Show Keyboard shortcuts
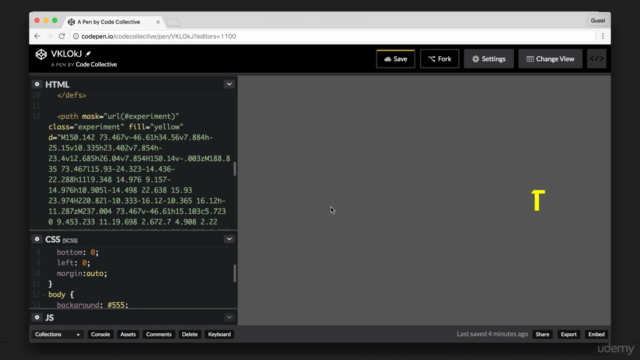This screenshot has width=640, height=360. pyautogui.click(x=219, y=334)
